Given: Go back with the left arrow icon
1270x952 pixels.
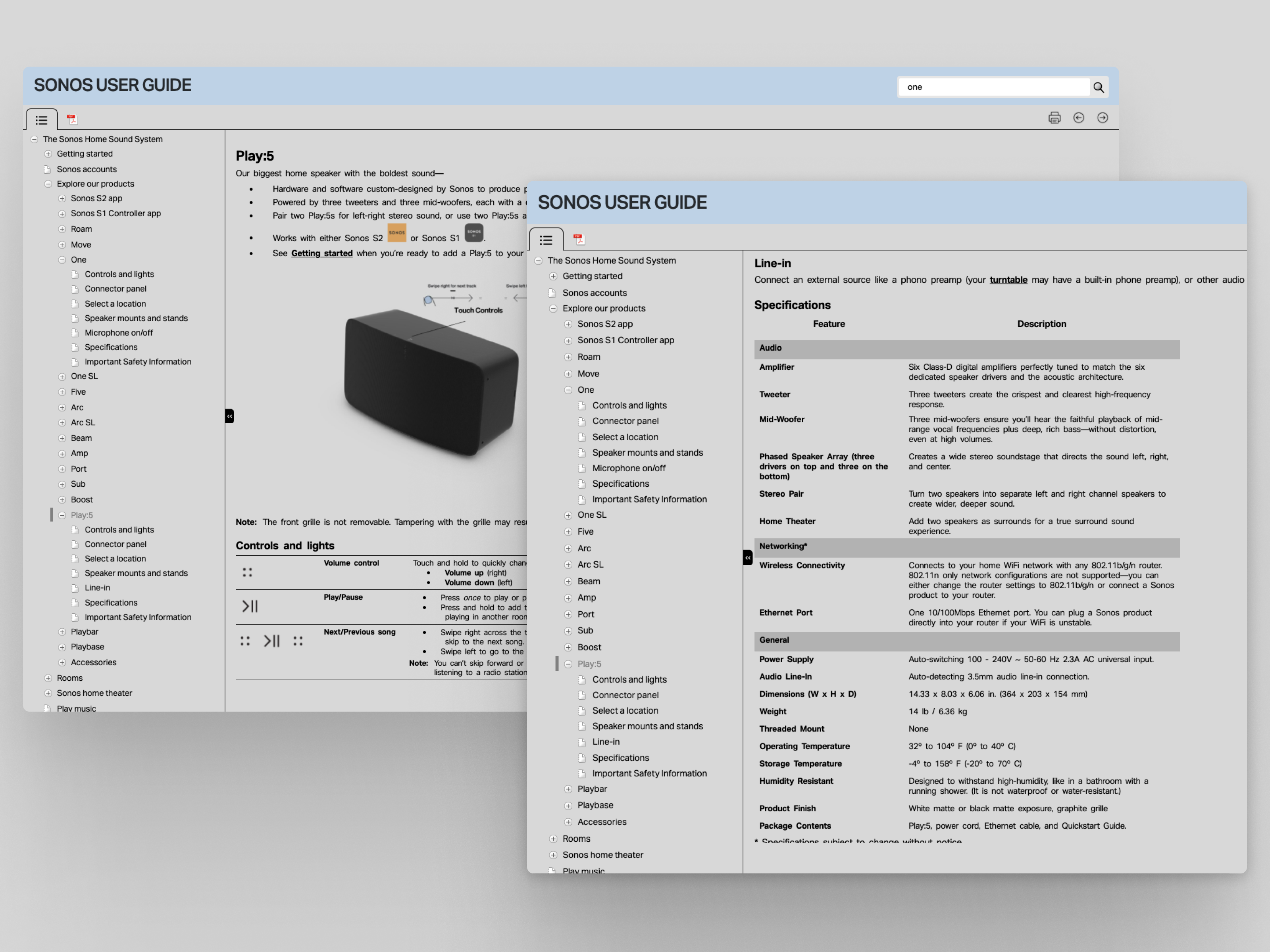Looking at the screenshot, I should (x=1078, y=118).
